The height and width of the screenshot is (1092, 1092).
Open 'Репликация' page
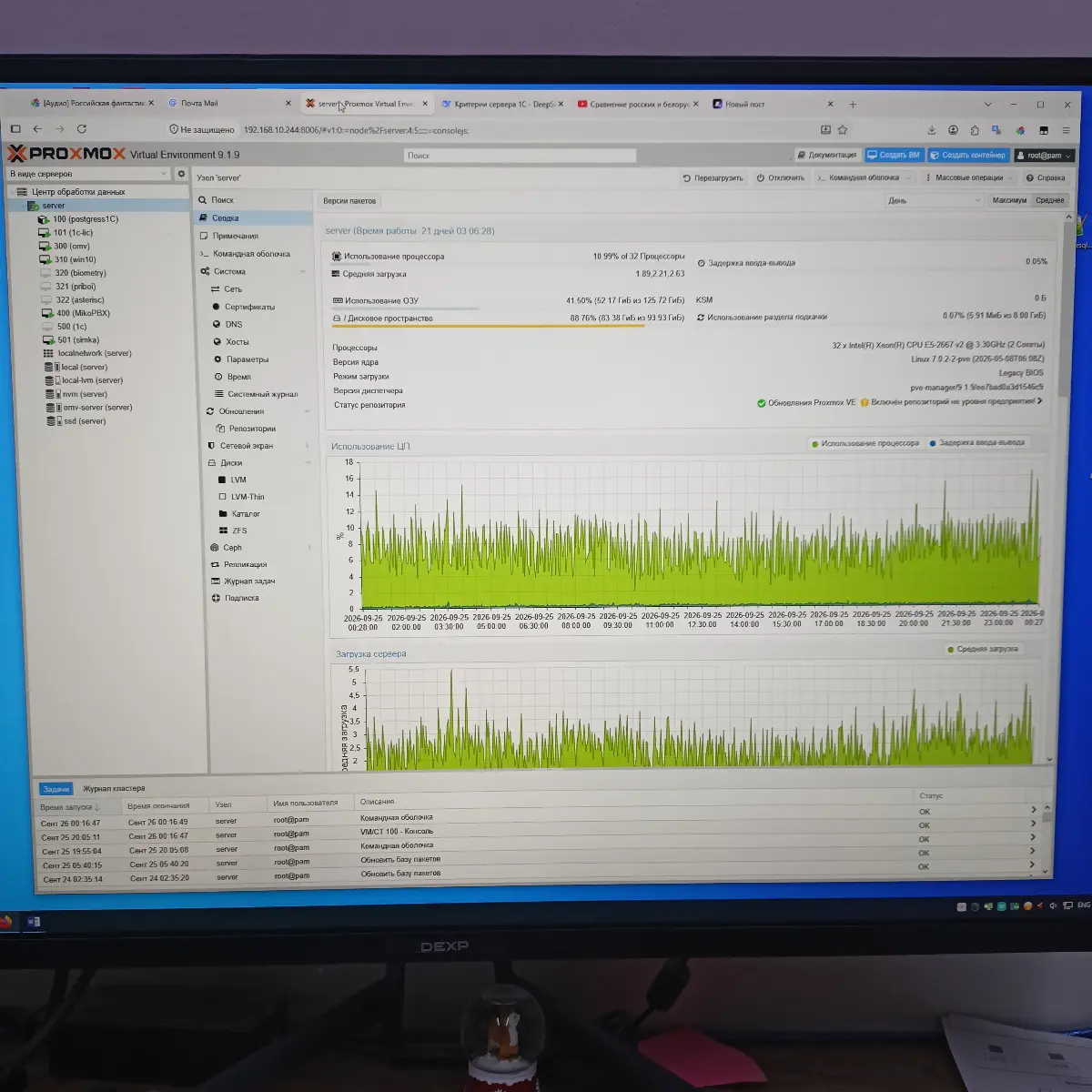click(245, 565)
